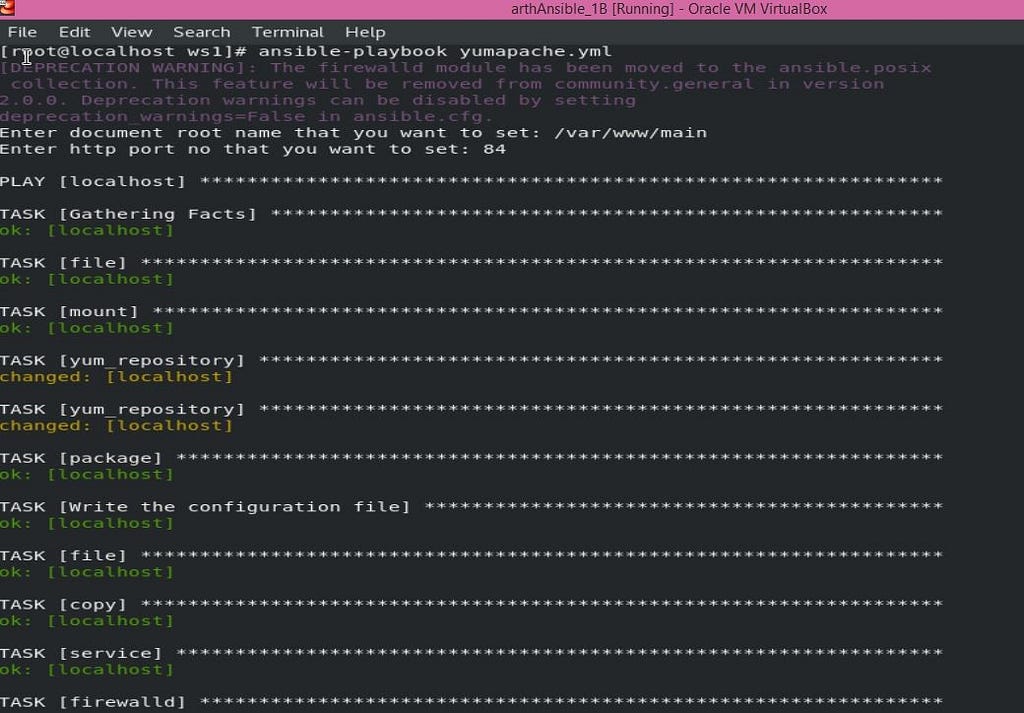The height and width of the screenshot is (713, 1024).
Task: Click 'TASK [firewalld]' line
Action: pos(471,702)
